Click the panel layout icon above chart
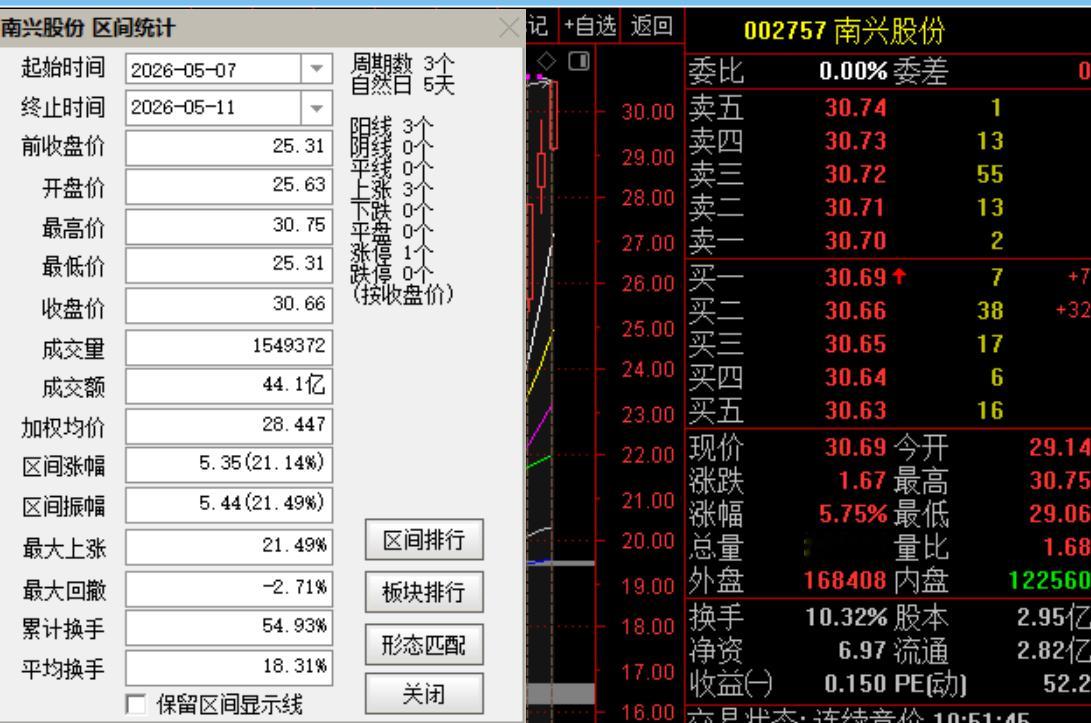 pos(579,61)
